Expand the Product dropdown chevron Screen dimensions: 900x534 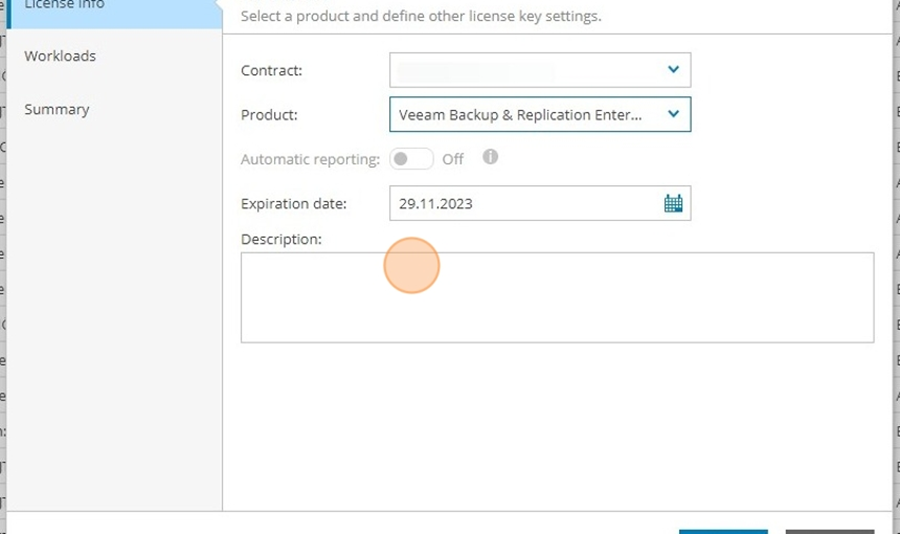tap(673, 114)
